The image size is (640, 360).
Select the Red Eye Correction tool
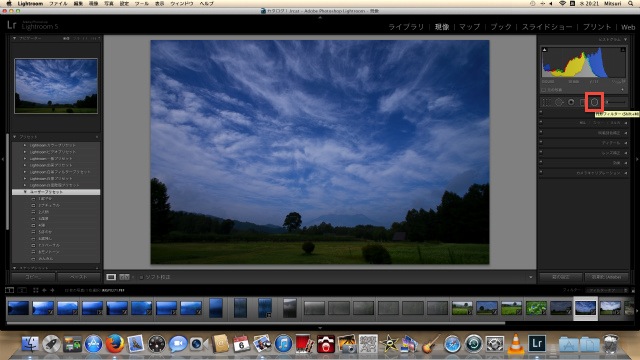click(x=571, y=102)
